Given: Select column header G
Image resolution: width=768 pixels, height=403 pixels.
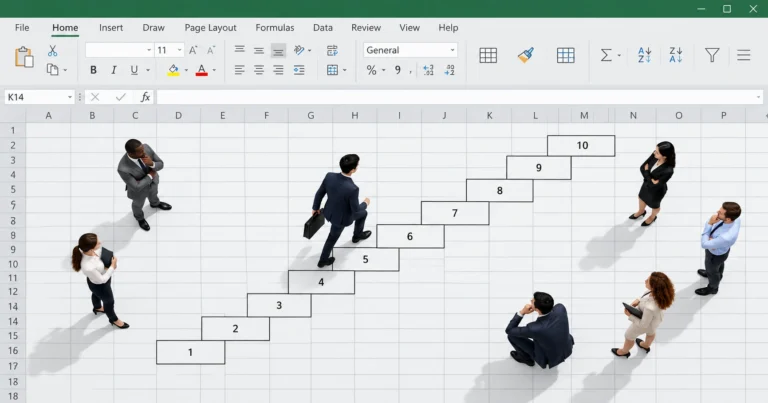Looking at the screenshot, I should coord(311,116).
